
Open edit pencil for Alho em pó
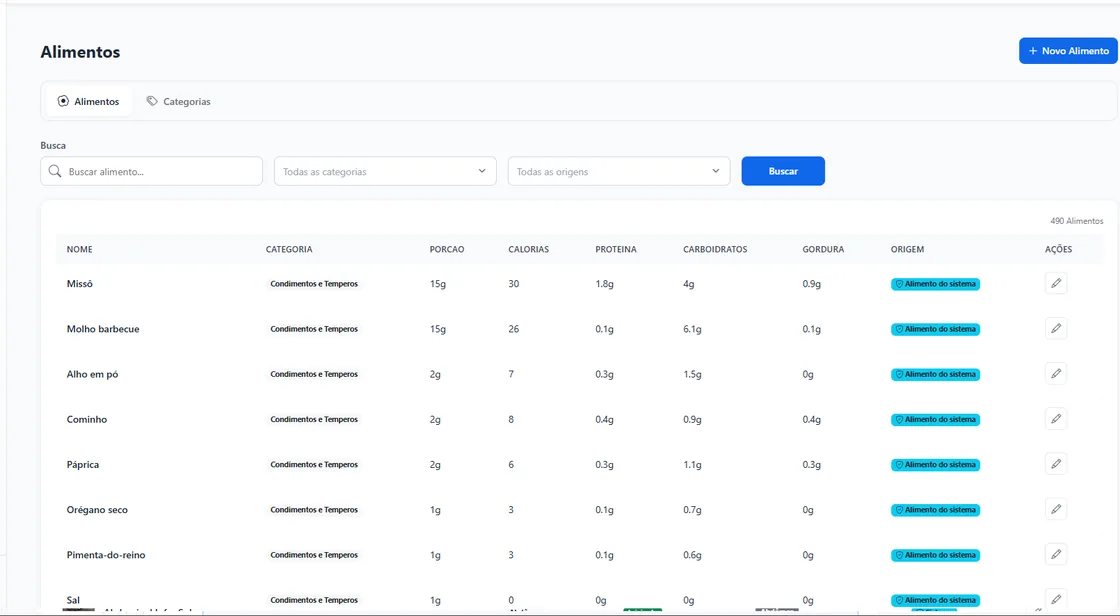pyautogui.click(x=1056, y=374)
